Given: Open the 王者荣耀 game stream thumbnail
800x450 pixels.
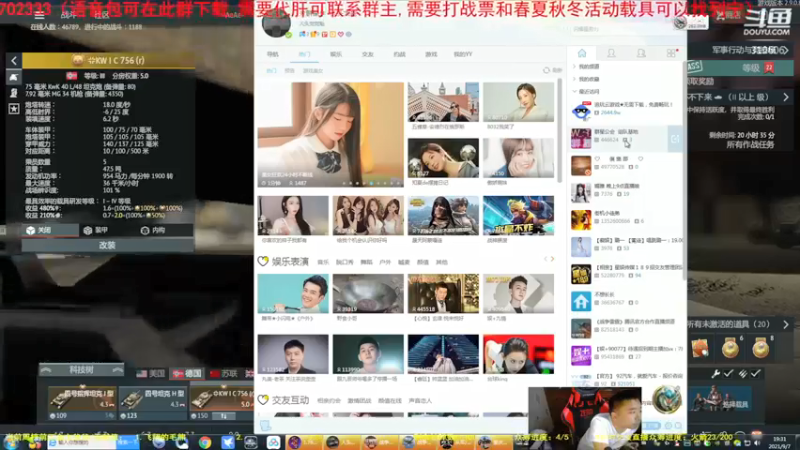Looking at the screenshot, I should (x=518, y=215).
